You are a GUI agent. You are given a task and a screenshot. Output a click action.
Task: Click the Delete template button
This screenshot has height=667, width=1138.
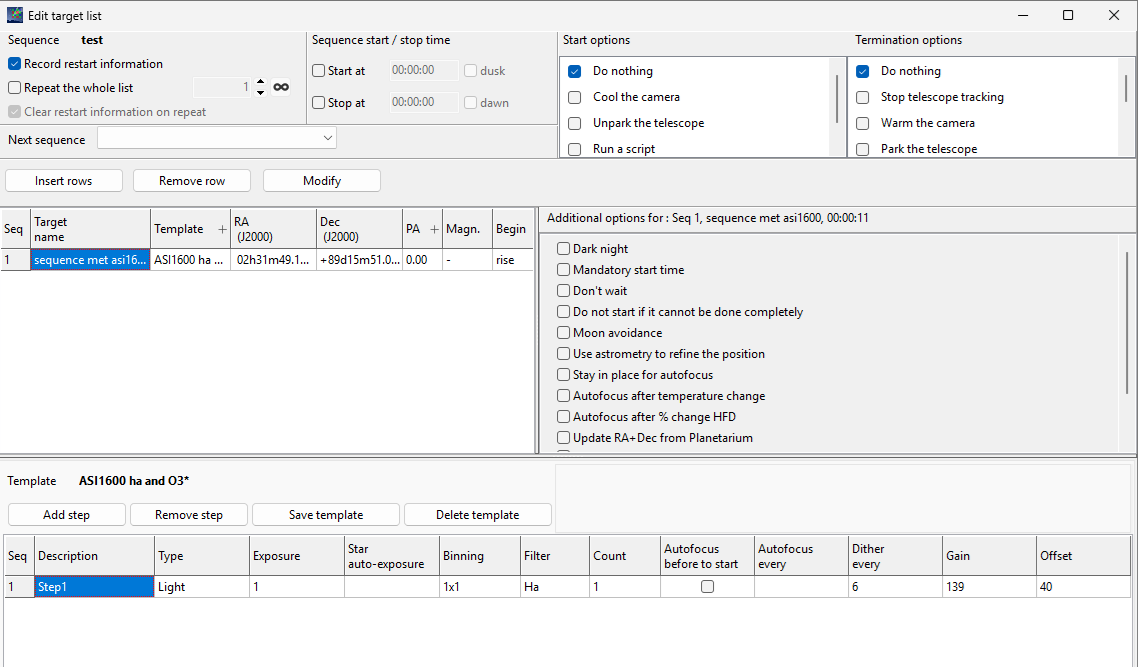[478, 515]
